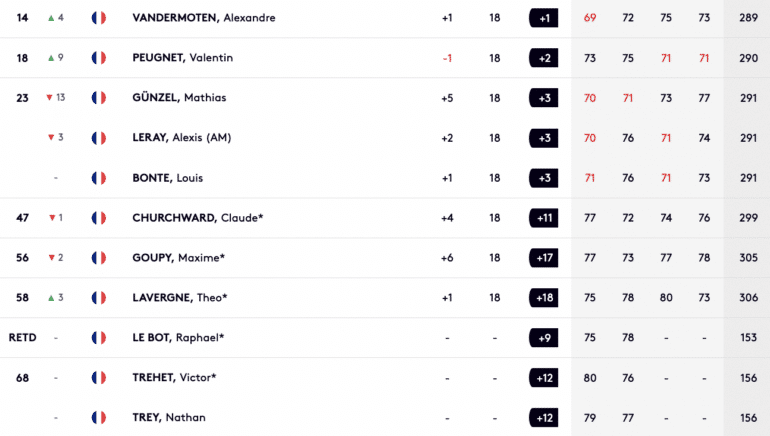
Task: Click green up arrow in PEUGNET row
Action: click(x=51, y=58)
